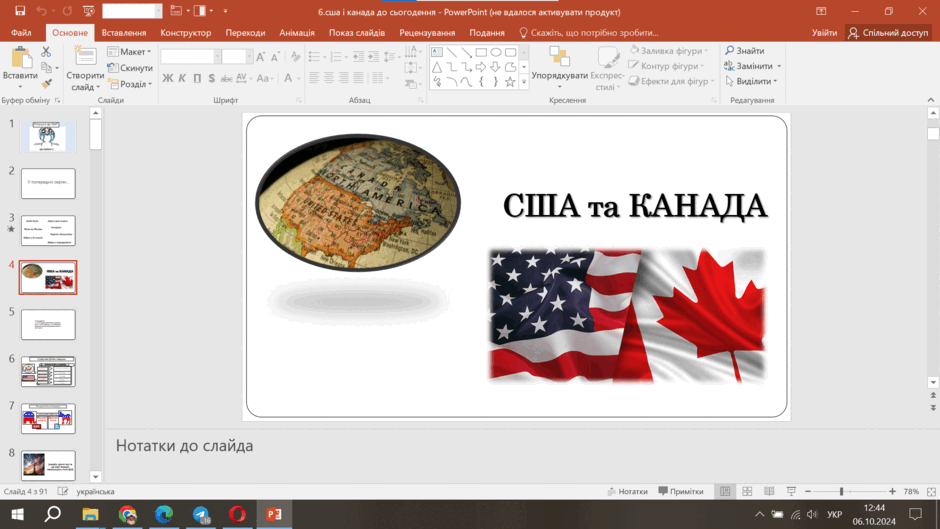Switch to Reading view in the status bar

click(769, 491)
